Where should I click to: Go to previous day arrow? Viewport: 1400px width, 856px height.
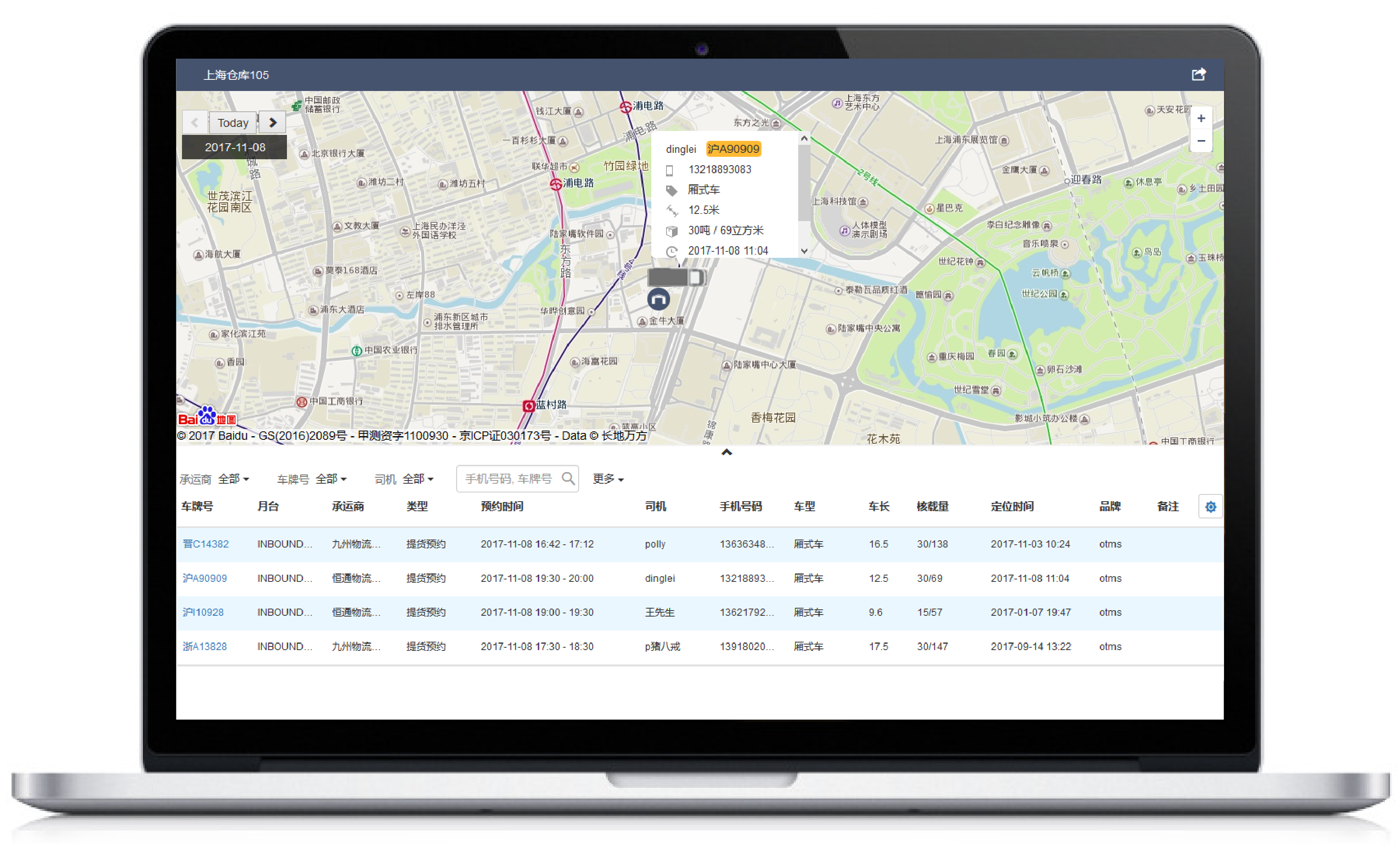195,122
